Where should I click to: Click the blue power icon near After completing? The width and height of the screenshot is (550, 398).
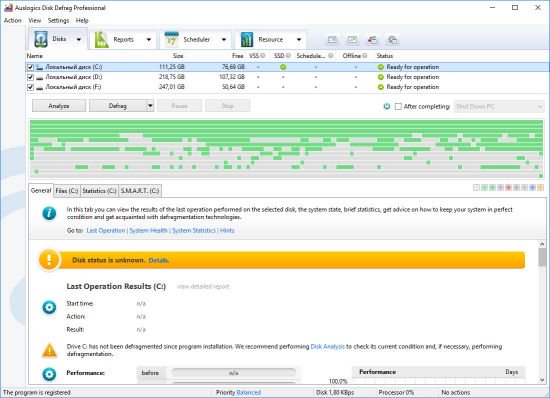(387, 106)
